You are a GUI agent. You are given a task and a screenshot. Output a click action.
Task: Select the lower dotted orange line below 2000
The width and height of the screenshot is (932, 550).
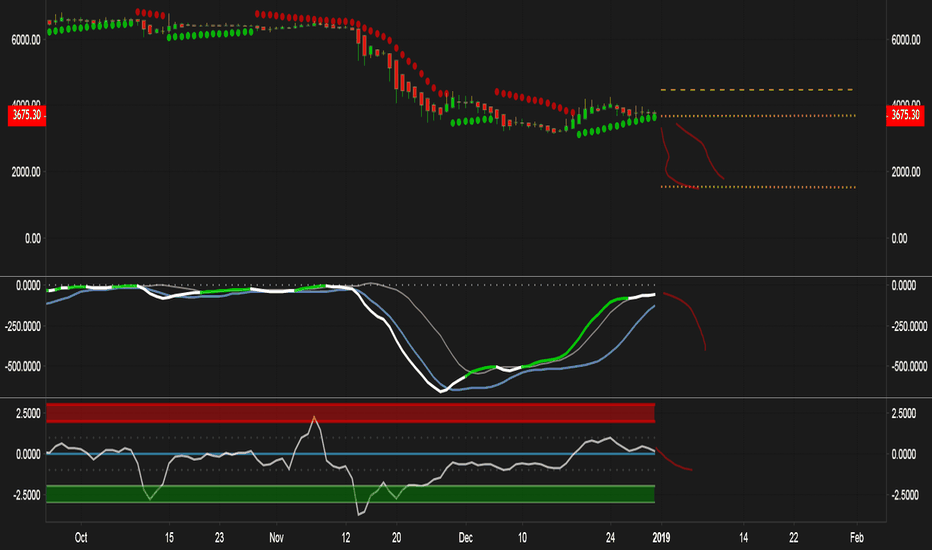pyautogui.click(x=757, y=187)
